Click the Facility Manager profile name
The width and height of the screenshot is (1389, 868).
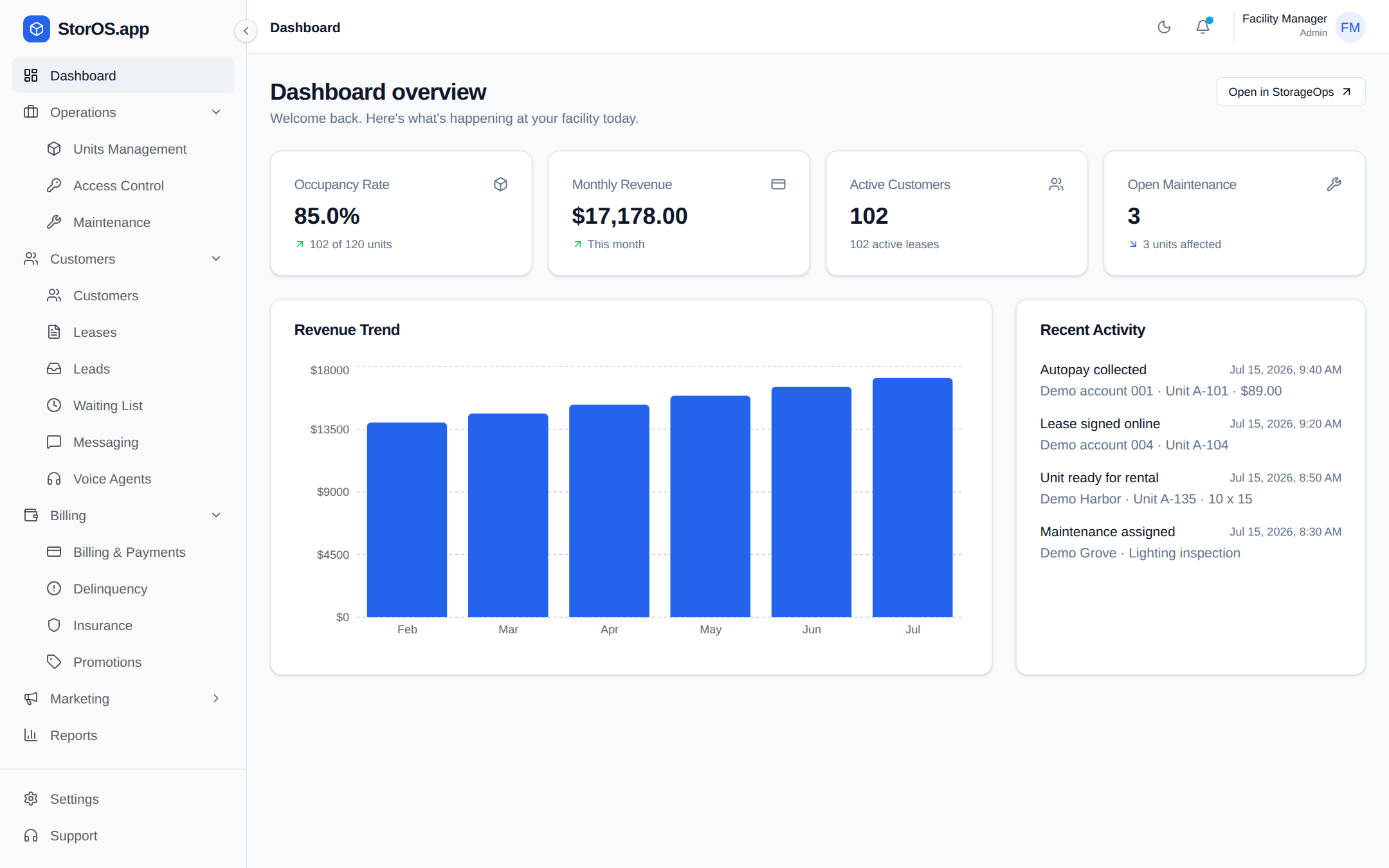point(1284,19)
